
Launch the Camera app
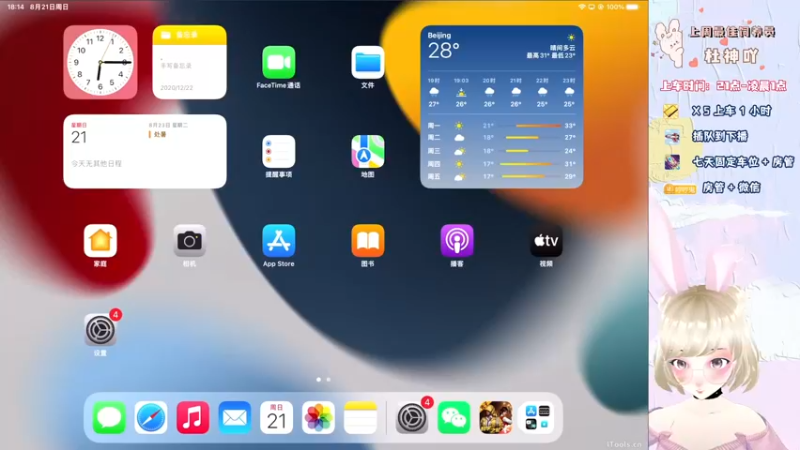click(189, 241)
